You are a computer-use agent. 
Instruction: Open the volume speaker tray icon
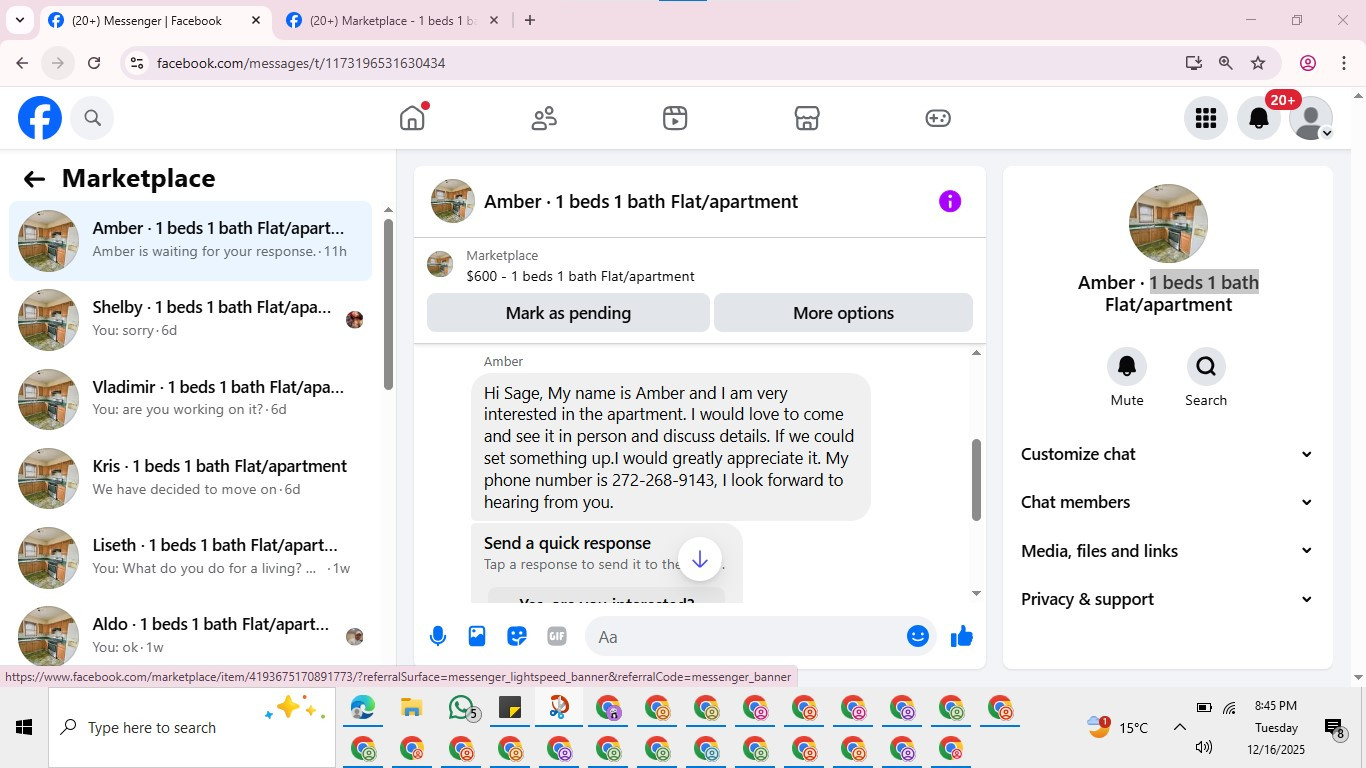click(x=1204, y=747)
